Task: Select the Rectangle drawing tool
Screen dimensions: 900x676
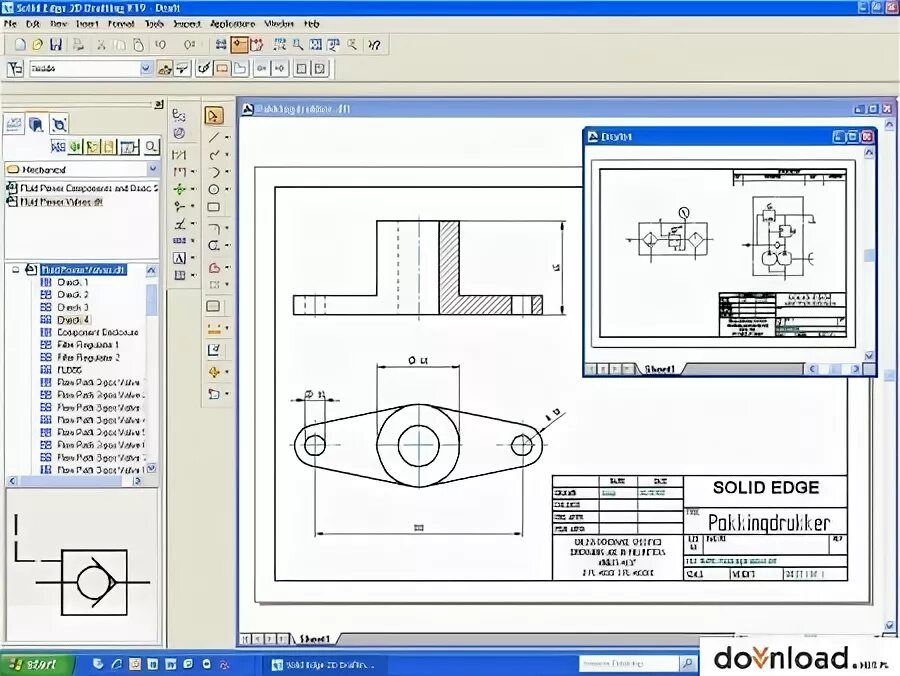Action: (x=214, y=207)
